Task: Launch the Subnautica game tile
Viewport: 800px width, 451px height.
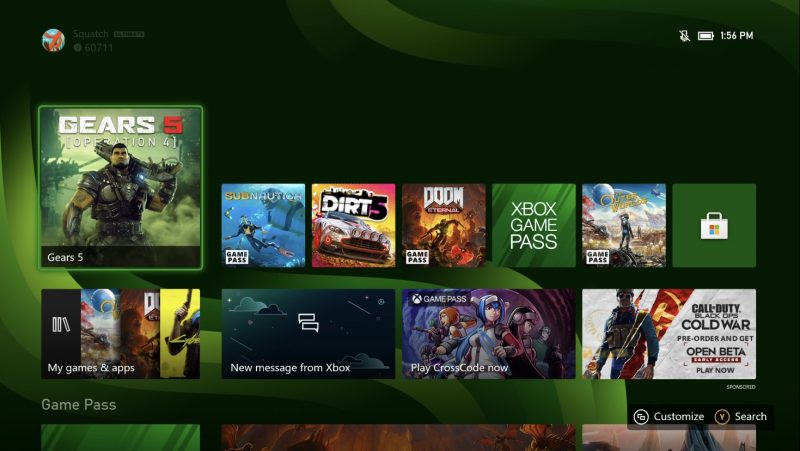Action: click(263, 226)
